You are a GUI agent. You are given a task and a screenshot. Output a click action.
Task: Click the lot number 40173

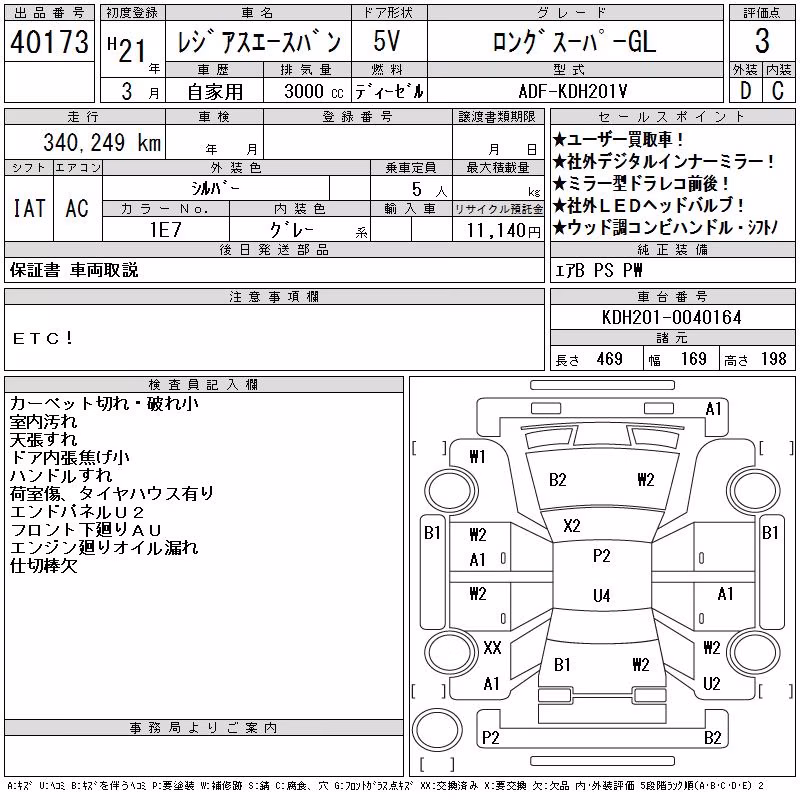(x=49, y=42)
